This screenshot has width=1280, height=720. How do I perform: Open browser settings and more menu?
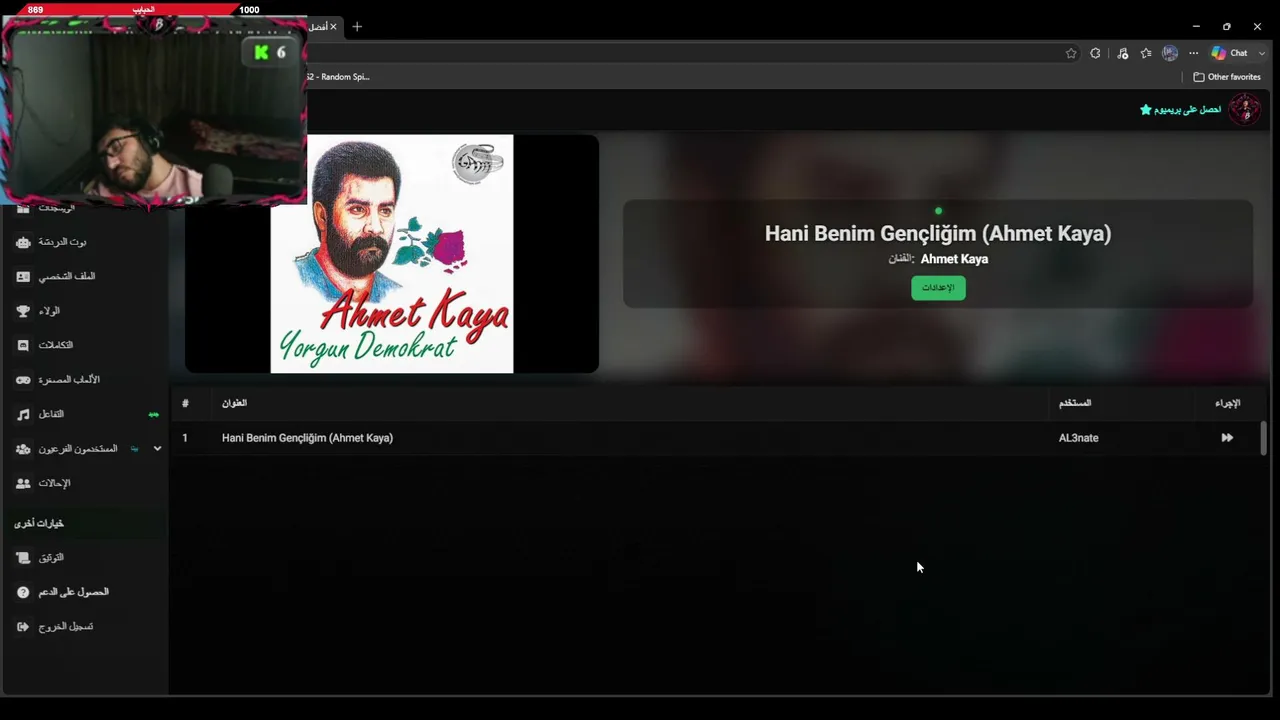1193,53
